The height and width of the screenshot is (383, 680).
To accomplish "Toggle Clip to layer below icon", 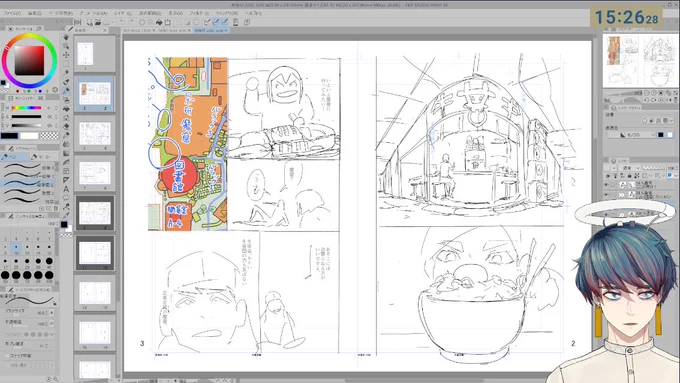I will tap(608, 176).
